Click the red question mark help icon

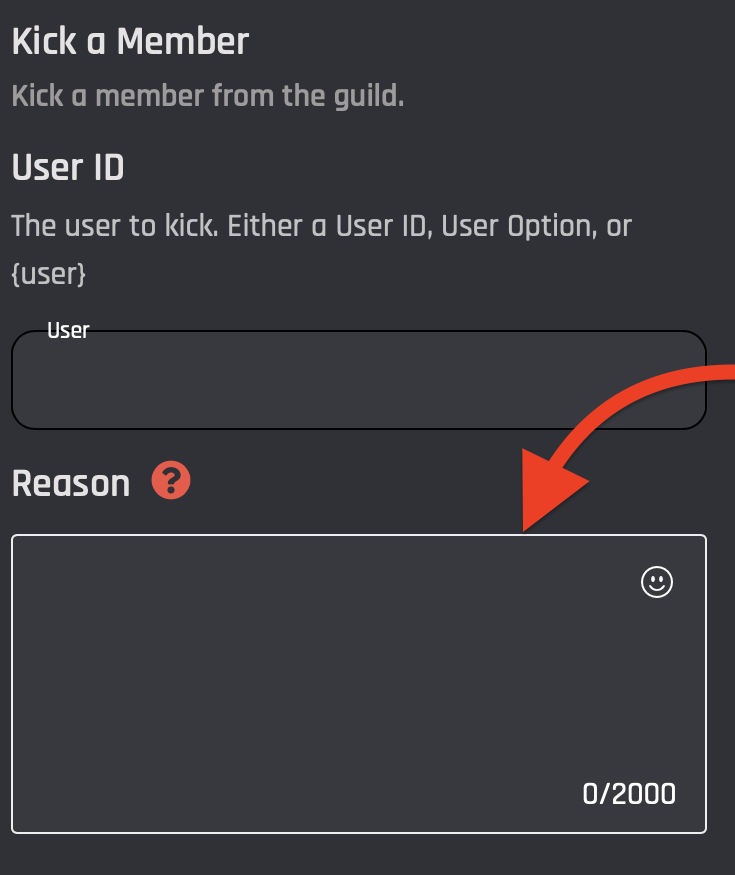point(171,482)
